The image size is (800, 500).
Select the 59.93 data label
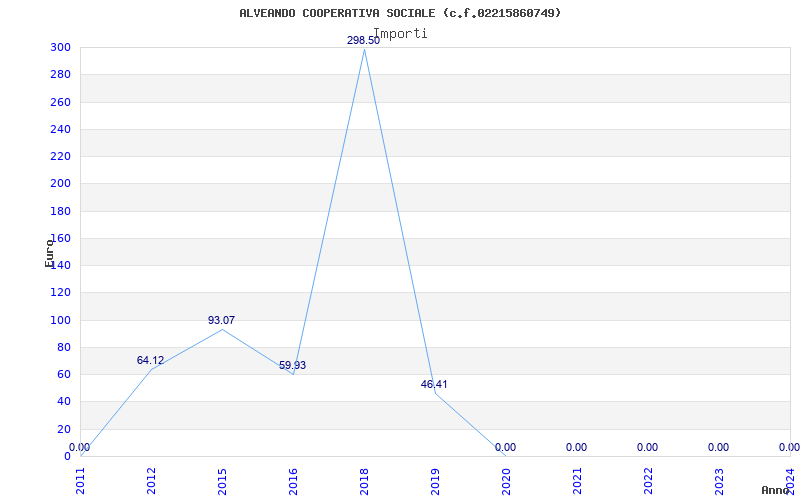[292, 365]
